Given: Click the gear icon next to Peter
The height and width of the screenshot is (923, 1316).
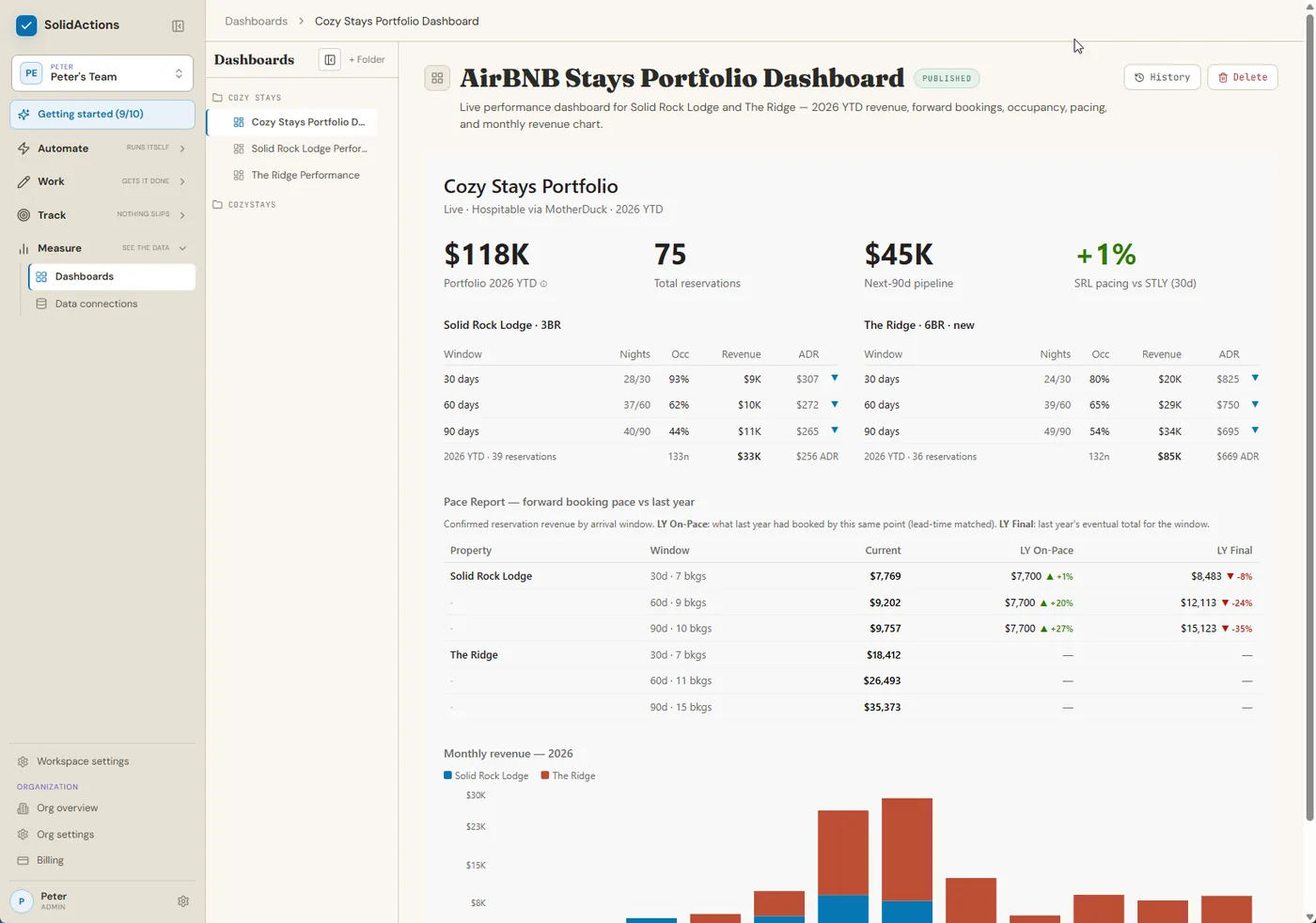Looking at the screenshot, I should (183, 901).
